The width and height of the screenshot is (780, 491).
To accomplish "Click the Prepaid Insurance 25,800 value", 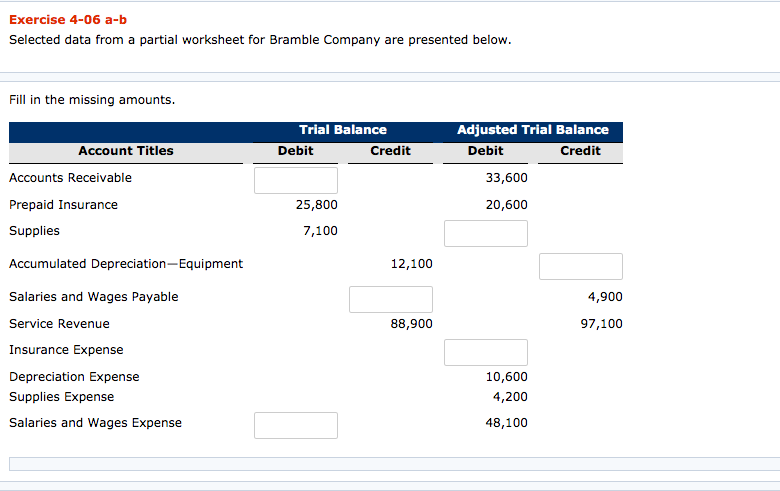I will (x=316, y=204).
